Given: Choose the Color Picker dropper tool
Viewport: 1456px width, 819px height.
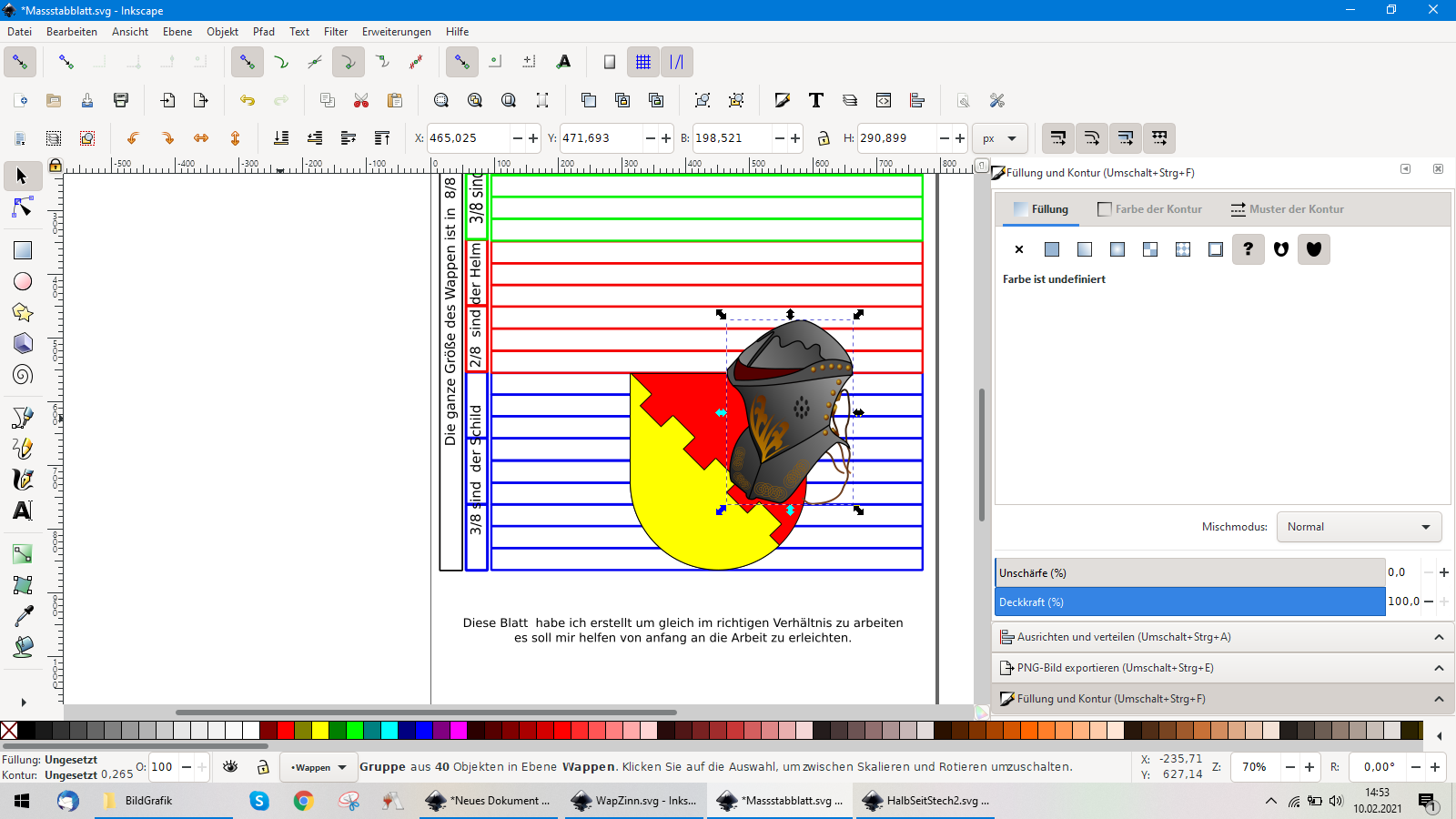Looking at the screenshot, I should (23, 616).
